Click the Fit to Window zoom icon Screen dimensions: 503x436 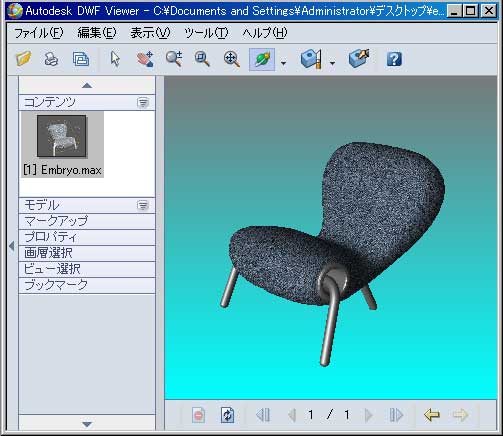(232, 59)
